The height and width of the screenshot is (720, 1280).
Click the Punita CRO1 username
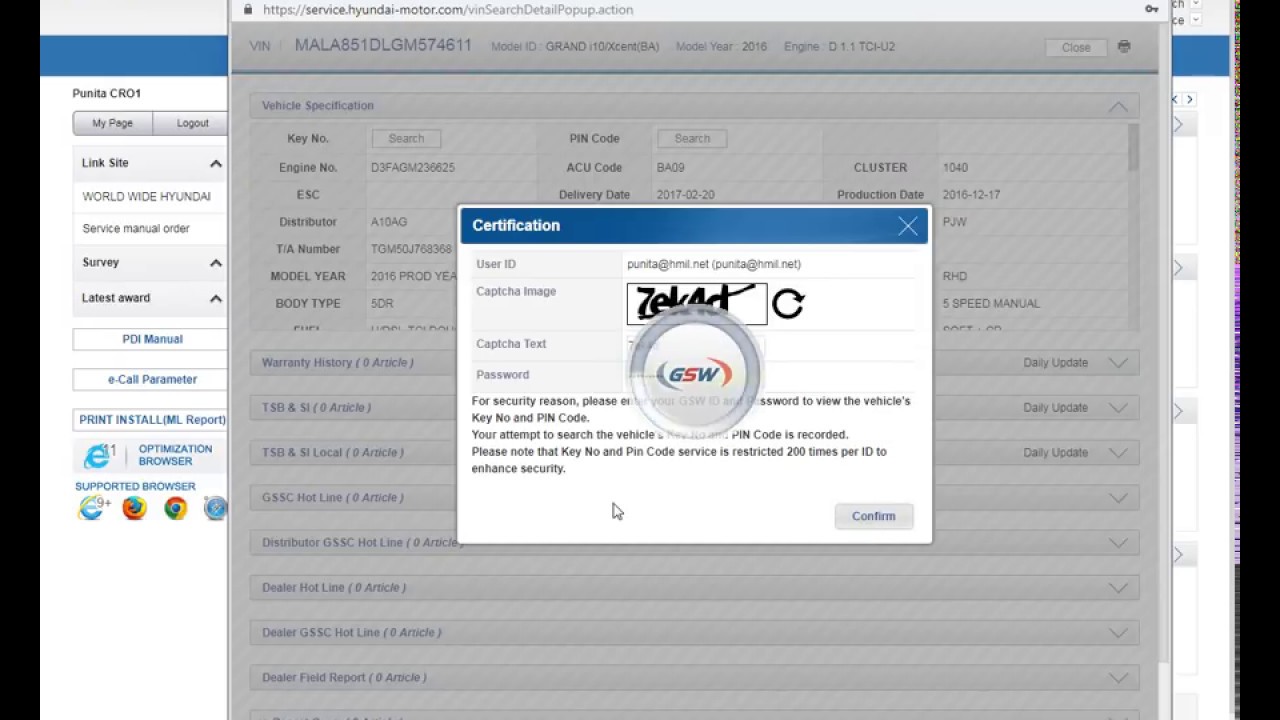[x=107, y=94]
